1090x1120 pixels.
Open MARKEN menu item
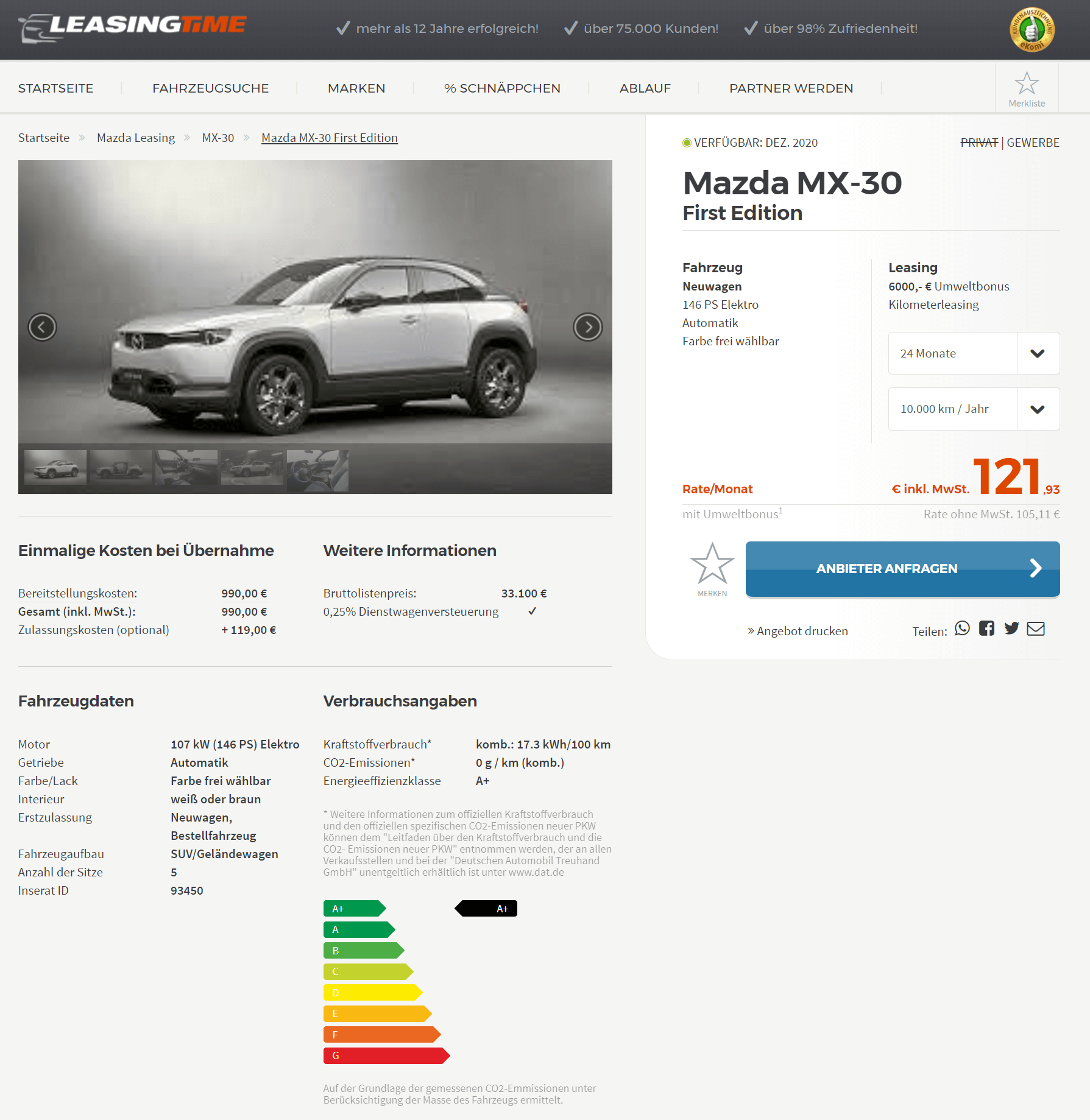pos(356,88)
